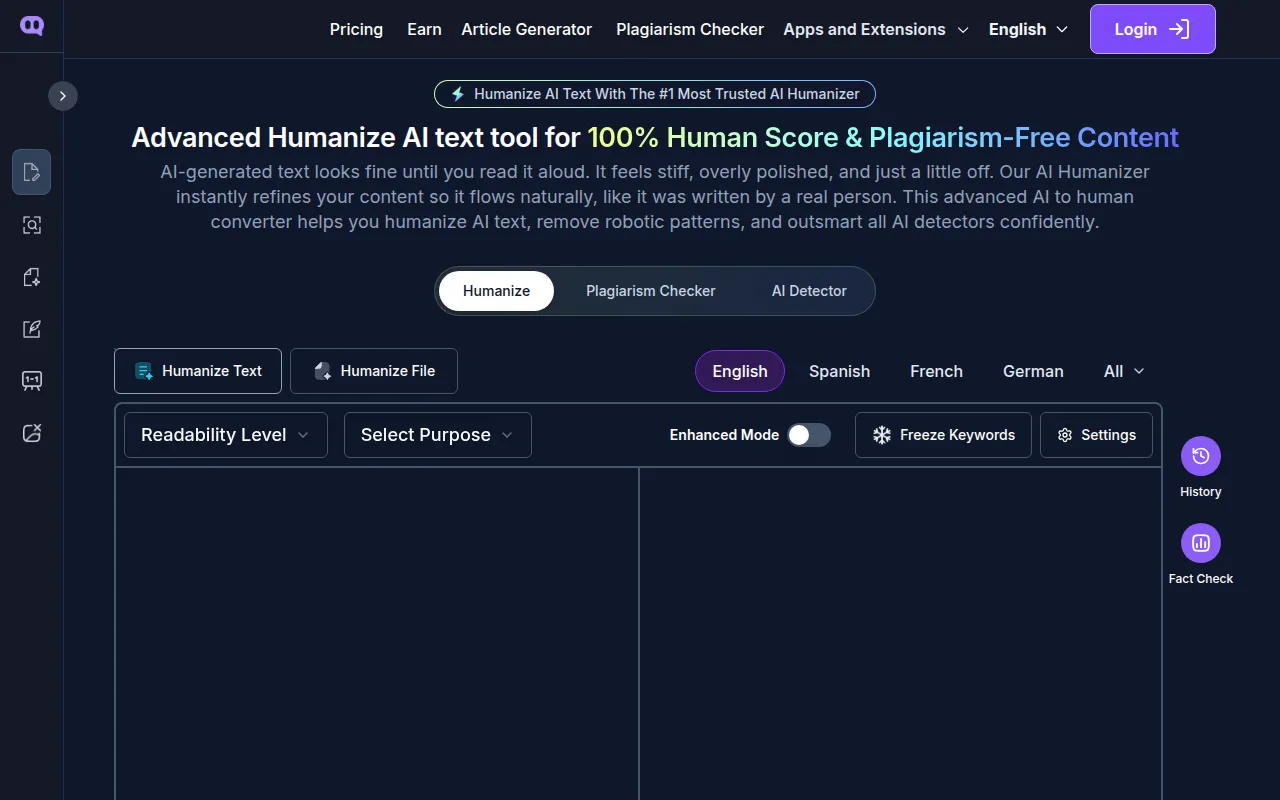Enable Enhanced Mode
Viewport: 1280px width, 800px height.
(809, 435)
